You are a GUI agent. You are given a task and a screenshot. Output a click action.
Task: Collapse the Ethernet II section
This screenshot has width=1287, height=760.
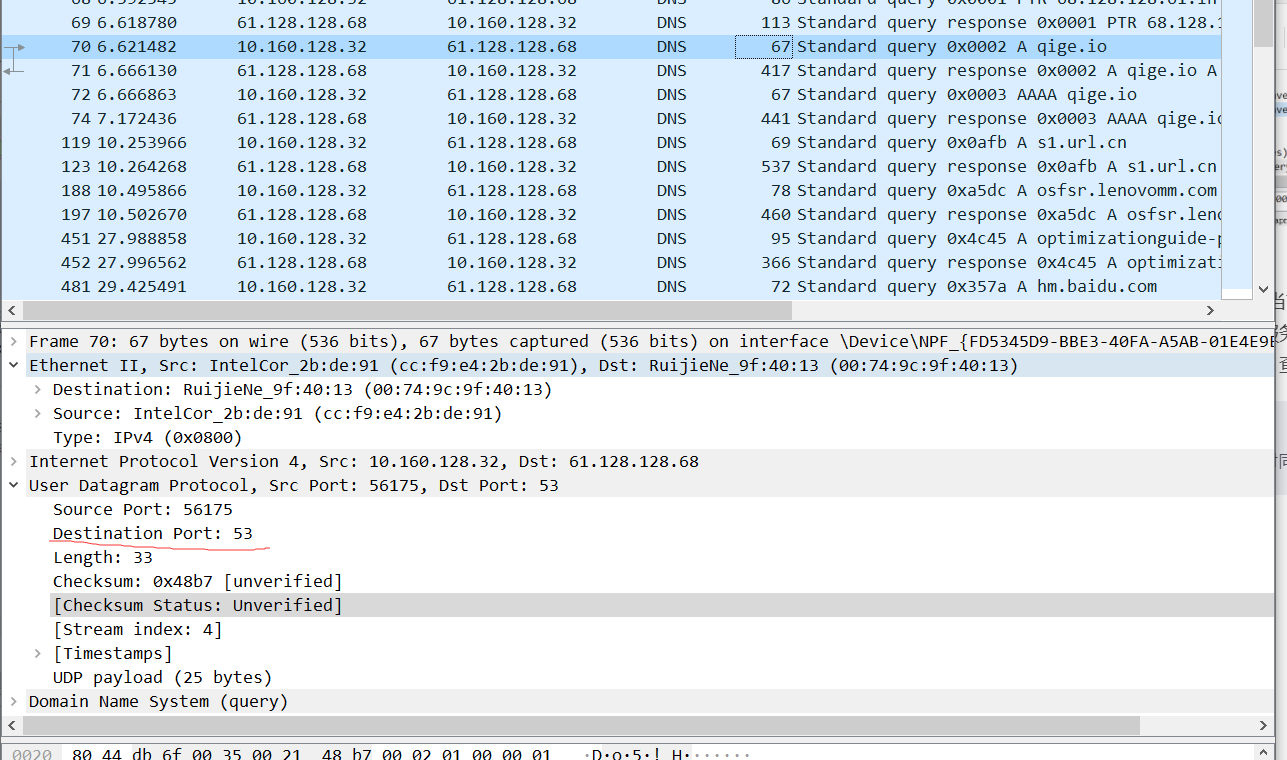pos(13,366)
